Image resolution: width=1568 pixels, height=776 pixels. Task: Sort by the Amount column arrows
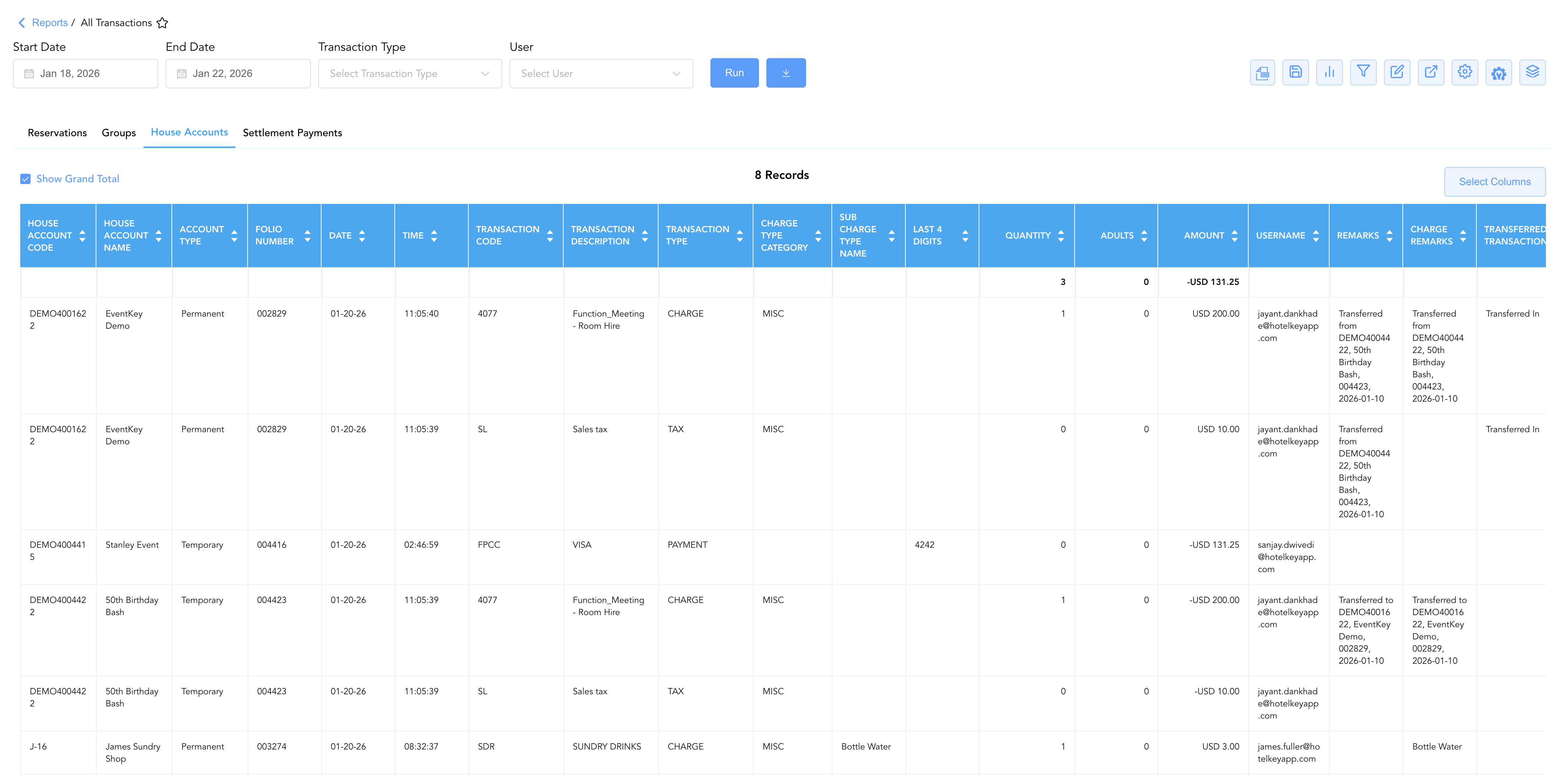point(1234,236)
